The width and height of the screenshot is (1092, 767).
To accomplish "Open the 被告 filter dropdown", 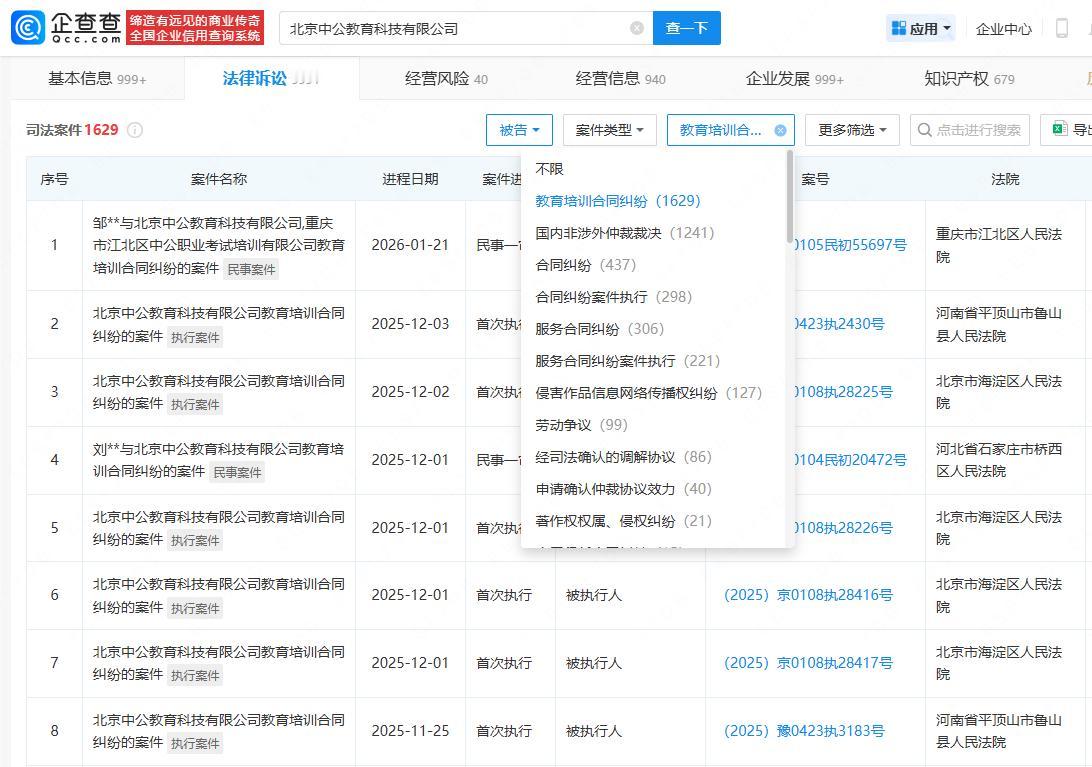I will (x=520, y=130).
